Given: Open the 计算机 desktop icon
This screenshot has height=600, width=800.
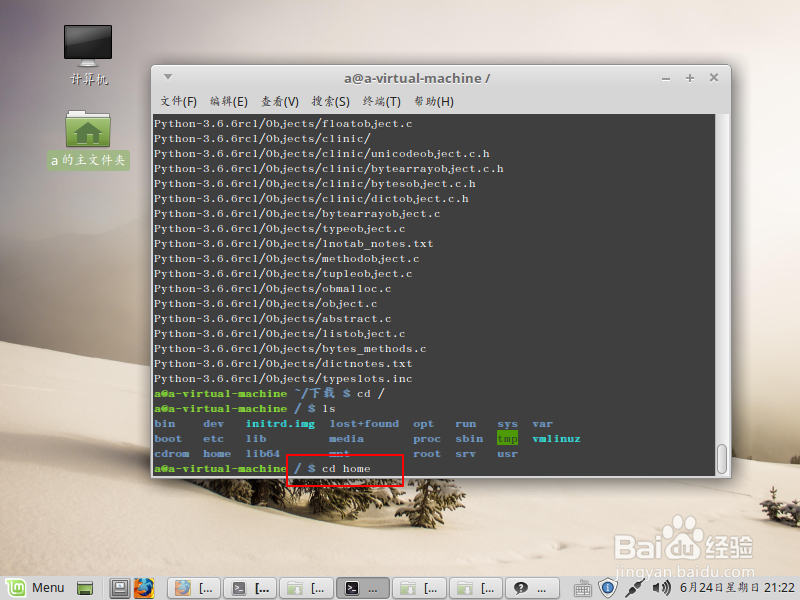Looking at the screenshot, I should tap(86, 45).
